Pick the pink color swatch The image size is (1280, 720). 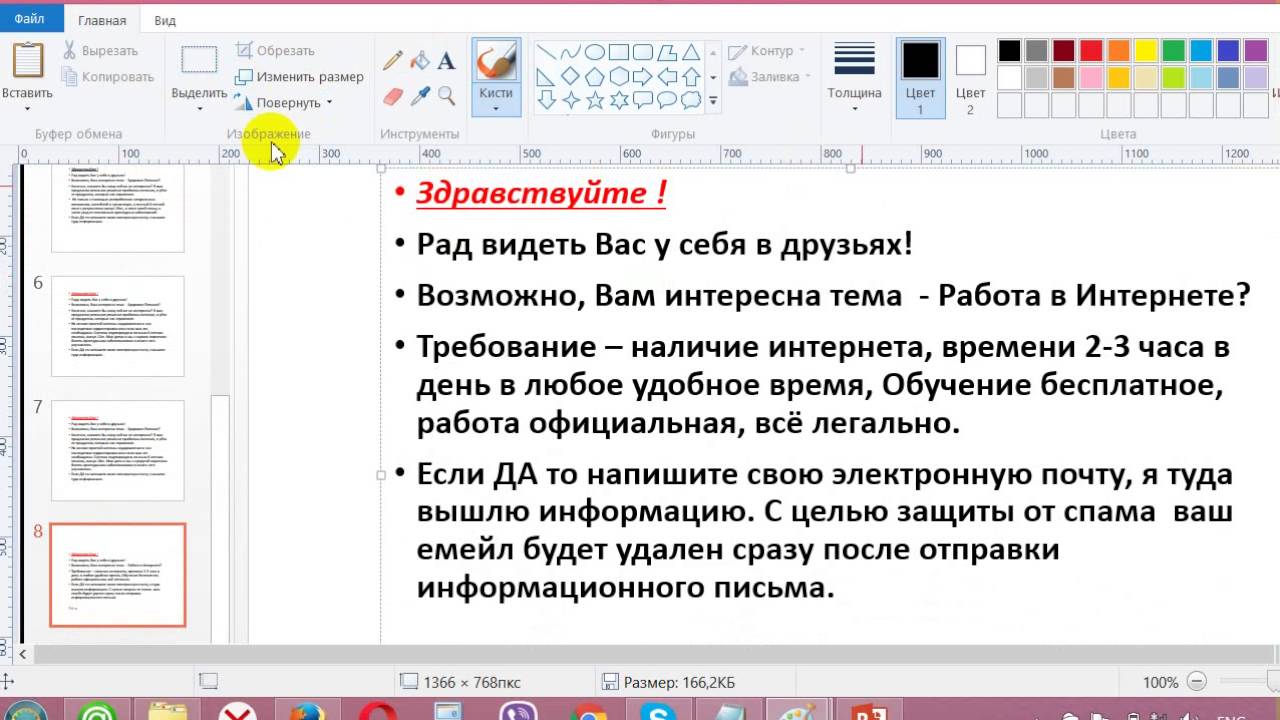(x=1091, y=78)
